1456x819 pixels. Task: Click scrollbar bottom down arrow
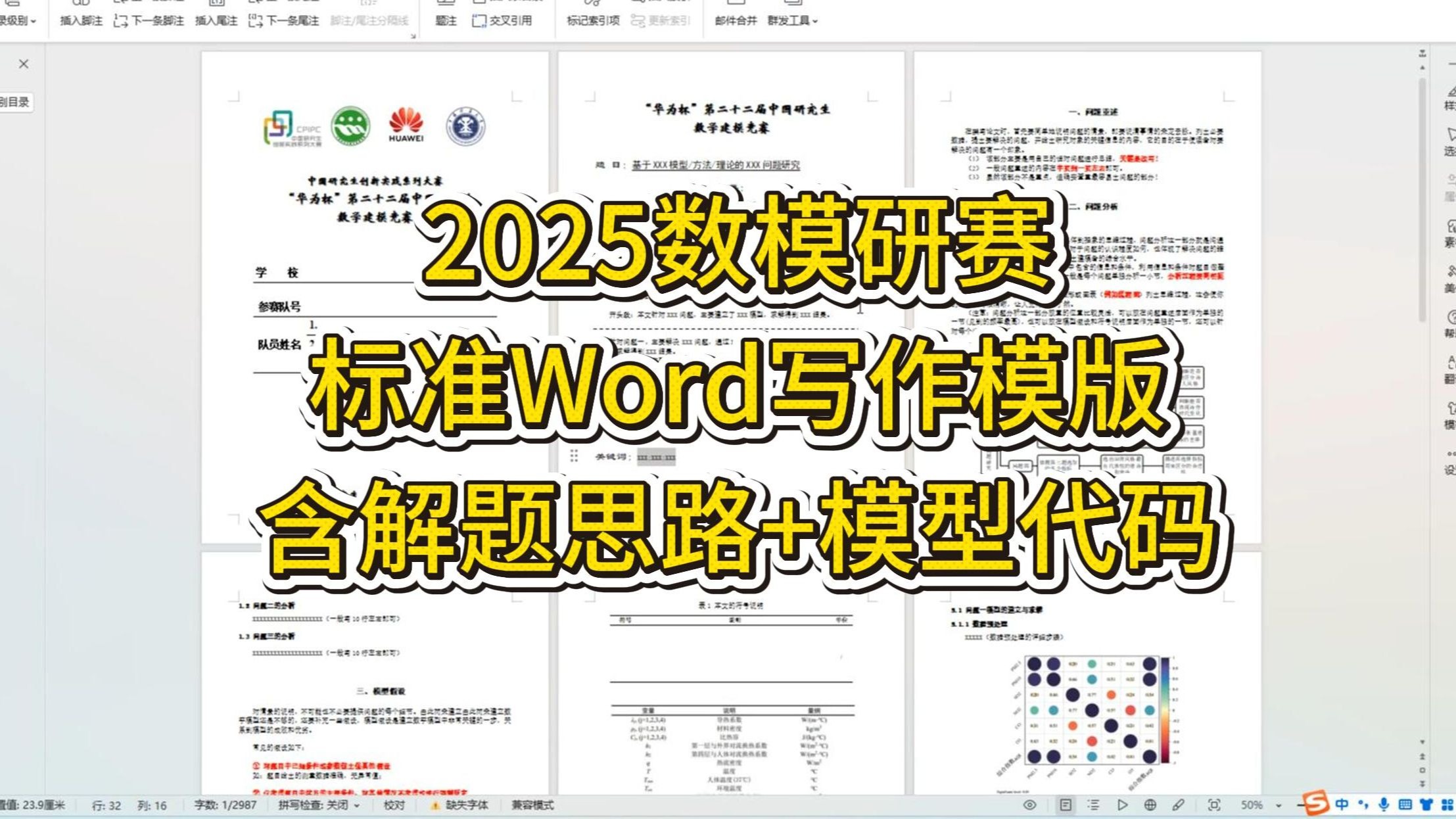coord(1422,742)
